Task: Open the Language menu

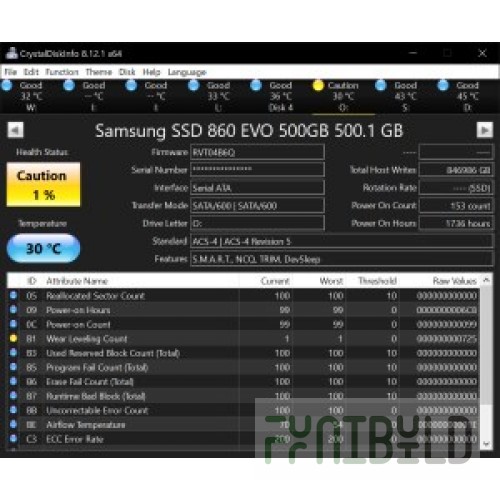Action: (x=187, y=72)
